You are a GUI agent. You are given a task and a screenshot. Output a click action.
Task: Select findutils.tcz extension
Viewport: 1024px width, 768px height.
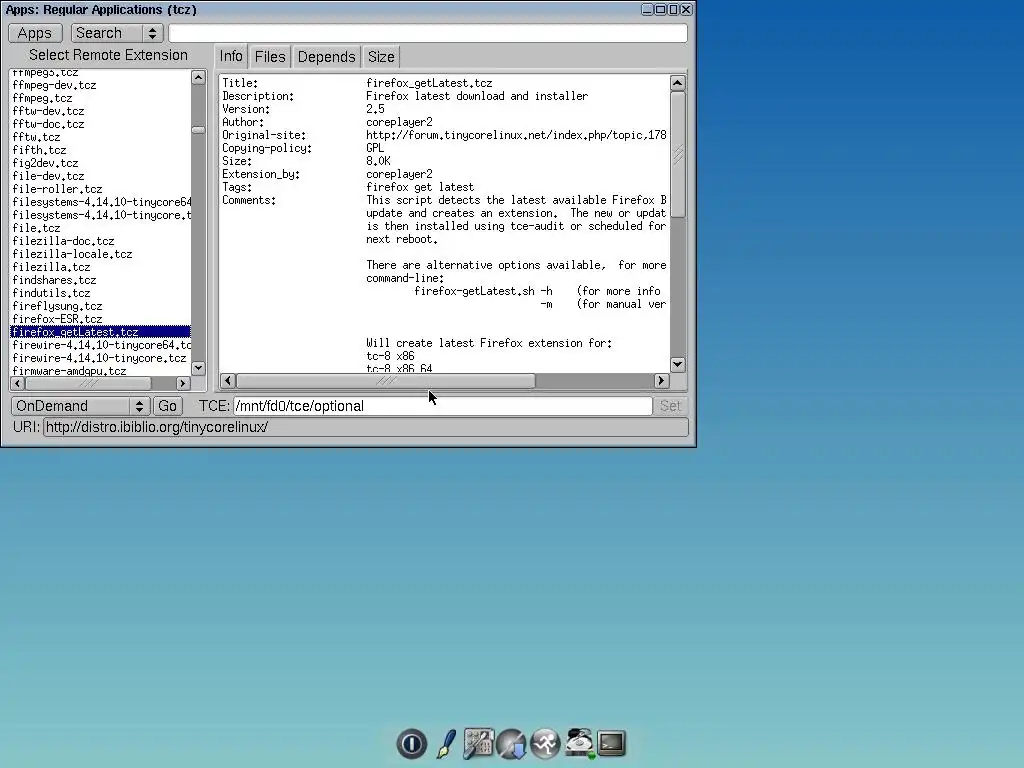(x=52, y=293)
